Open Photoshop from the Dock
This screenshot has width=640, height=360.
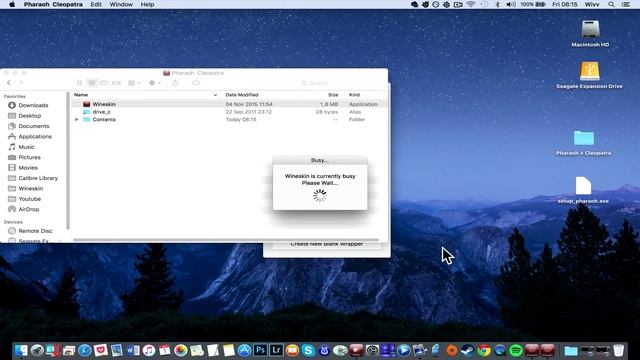[x=260, y=350]
